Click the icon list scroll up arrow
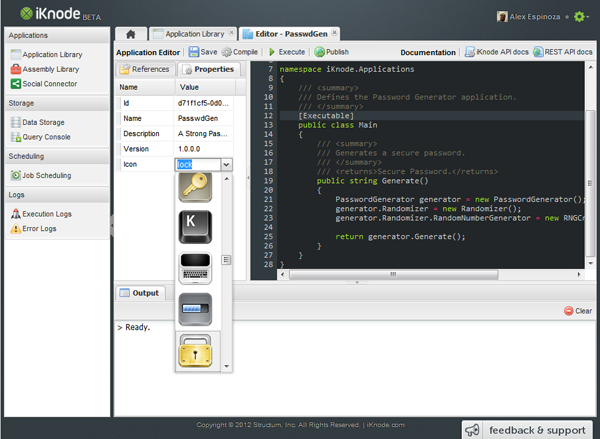Viewport: 600px width, 439px height. point(227,179)
